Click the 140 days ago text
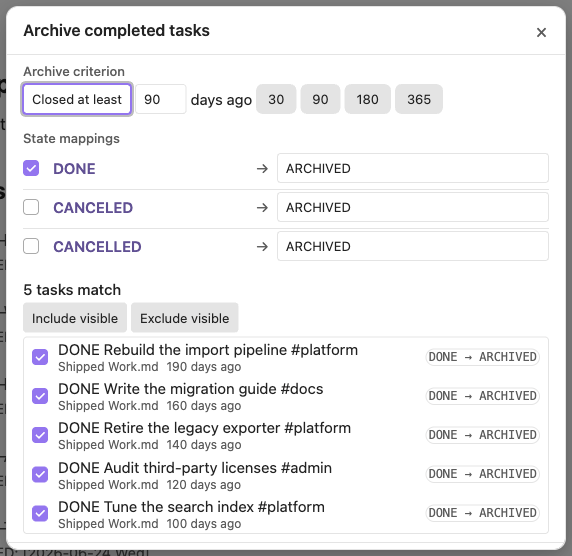This screenshot has width=572, height=556. [204, 445]
